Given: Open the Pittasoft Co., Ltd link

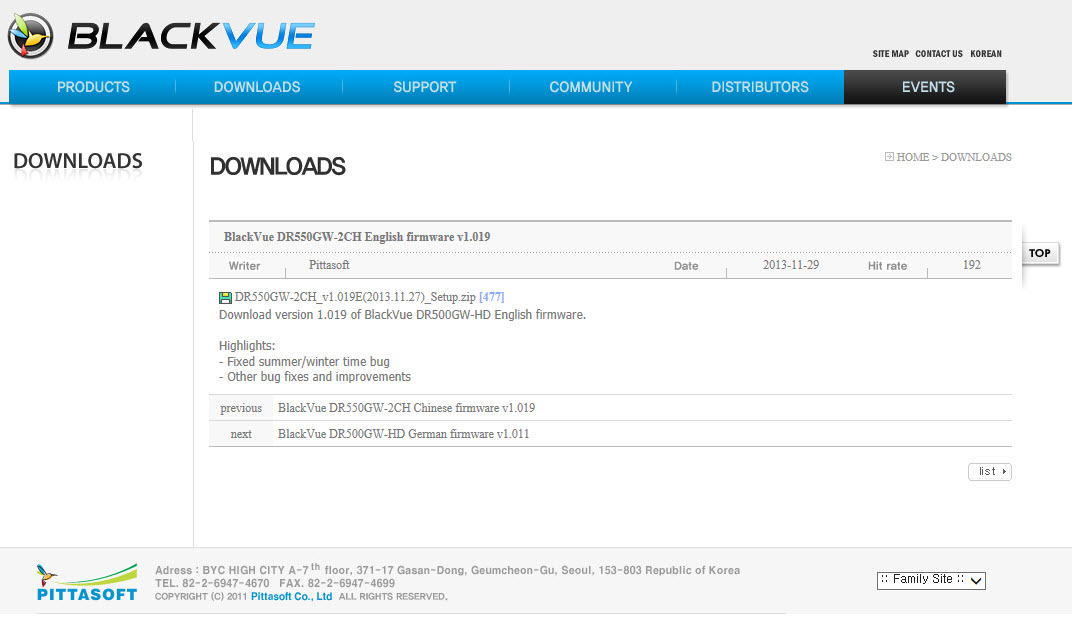Looking at the screenshot, I should [x=291, y=597].
